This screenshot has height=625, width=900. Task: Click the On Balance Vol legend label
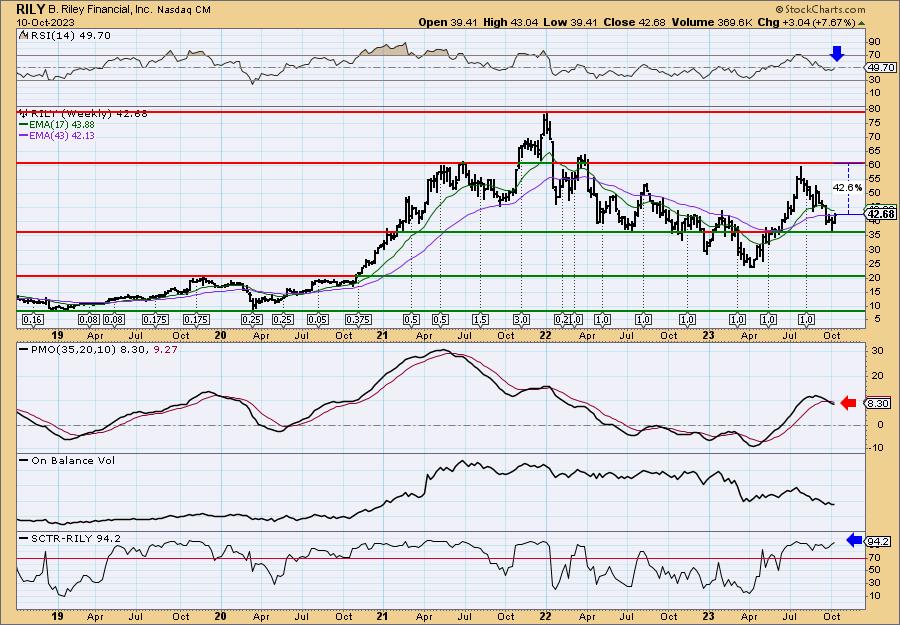coord(72,460)
